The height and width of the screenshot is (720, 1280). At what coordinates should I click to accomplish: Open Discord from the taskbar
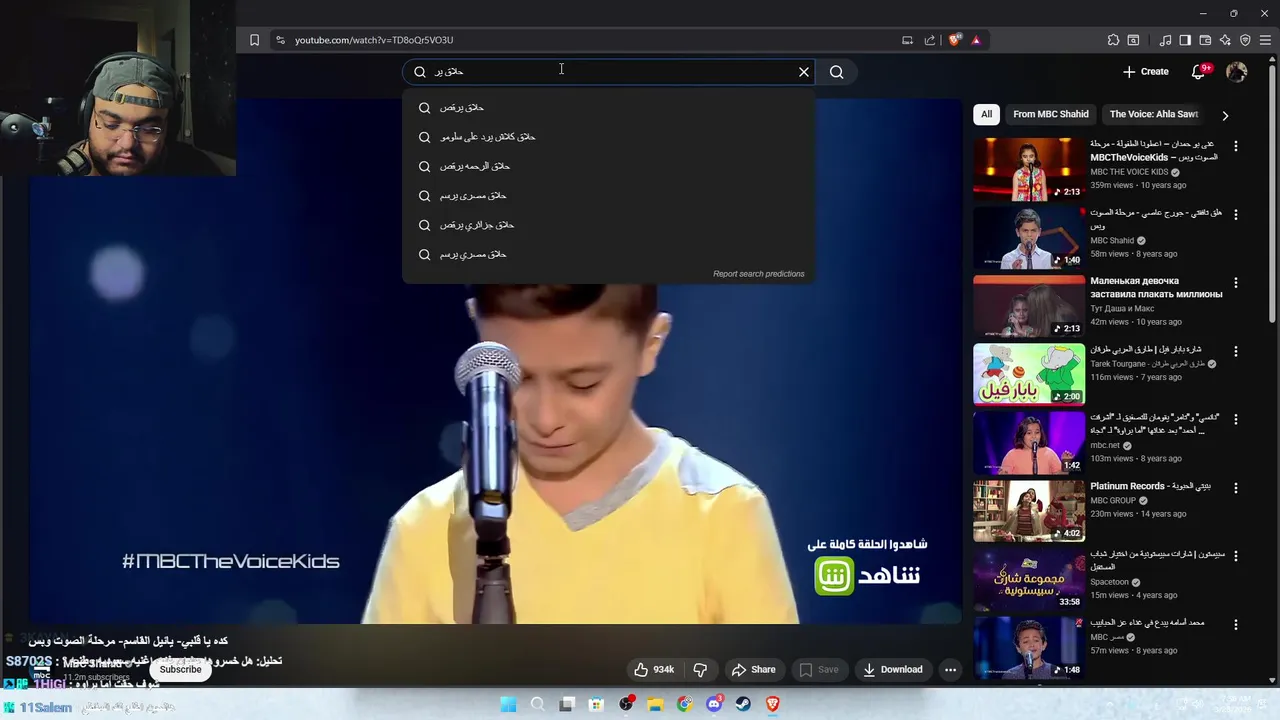[x=714, y=704]
